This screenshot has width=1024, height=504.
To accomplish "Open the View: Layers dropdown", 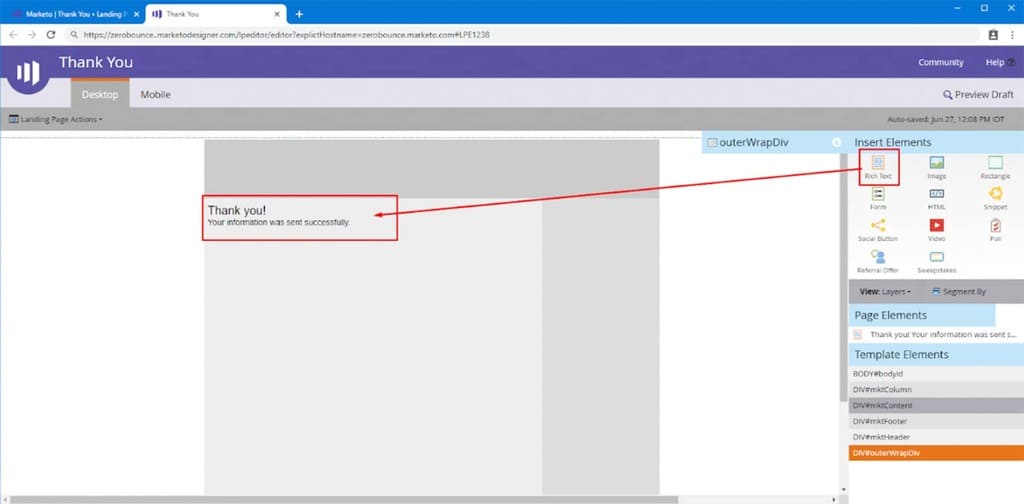I will 885,292.
